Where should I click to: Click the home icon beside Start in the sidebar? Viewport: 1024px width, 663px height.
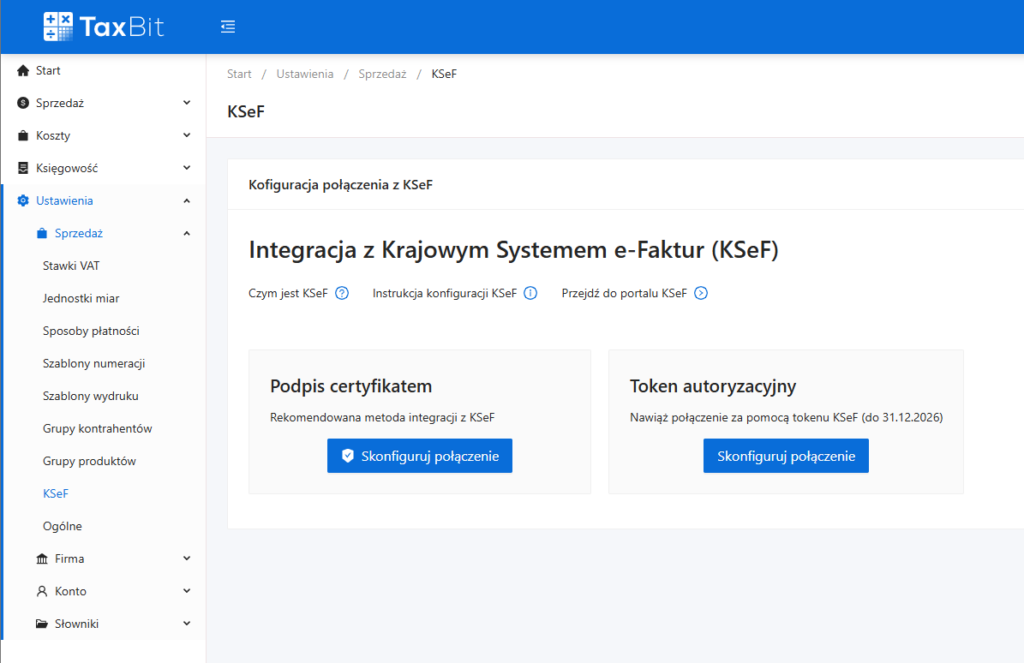23,71
